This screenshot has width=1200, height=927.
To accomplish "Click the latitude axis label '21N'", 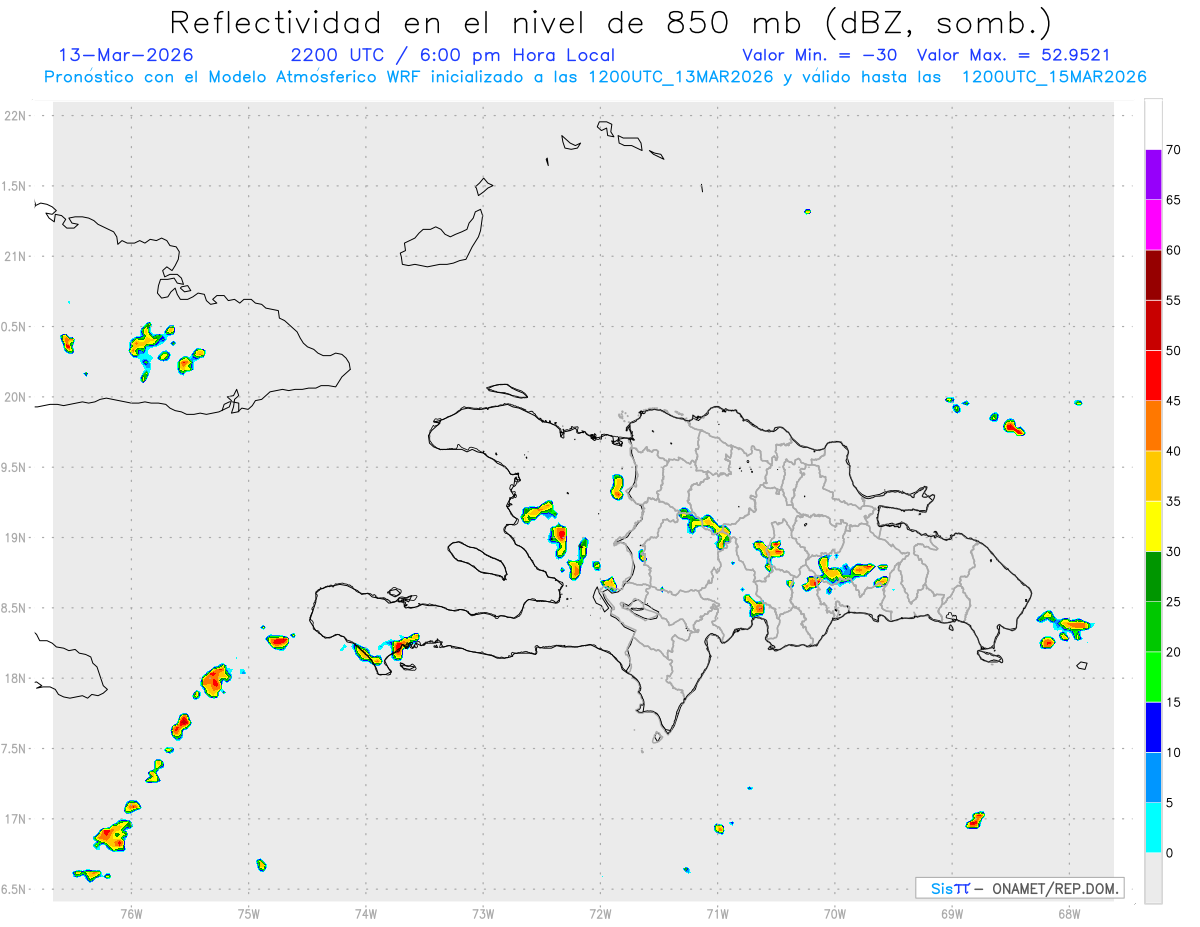I will [16, 256].
